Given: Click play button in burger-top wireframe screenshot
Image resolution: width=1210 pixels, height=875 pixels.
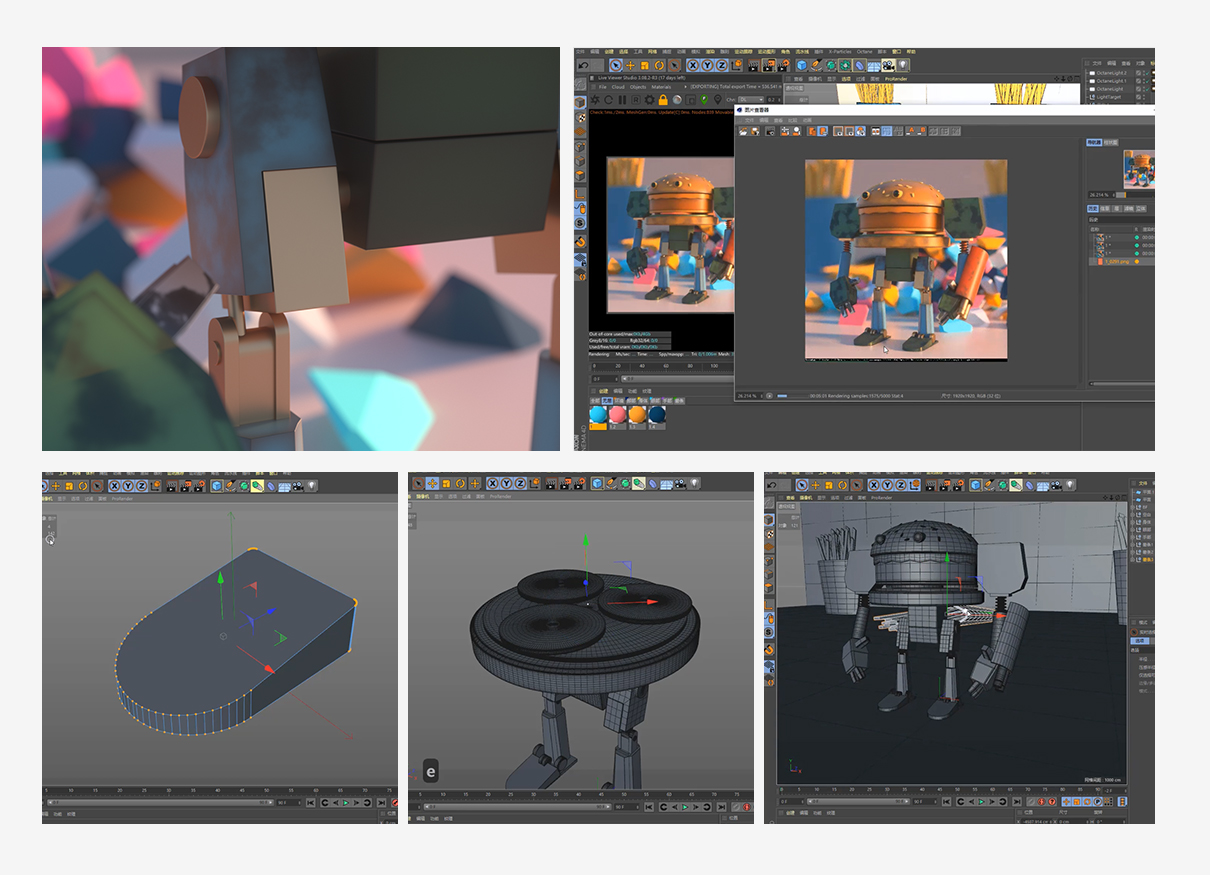Looking at the screenshot, I should pyautogui.click(x=685, y=807).
